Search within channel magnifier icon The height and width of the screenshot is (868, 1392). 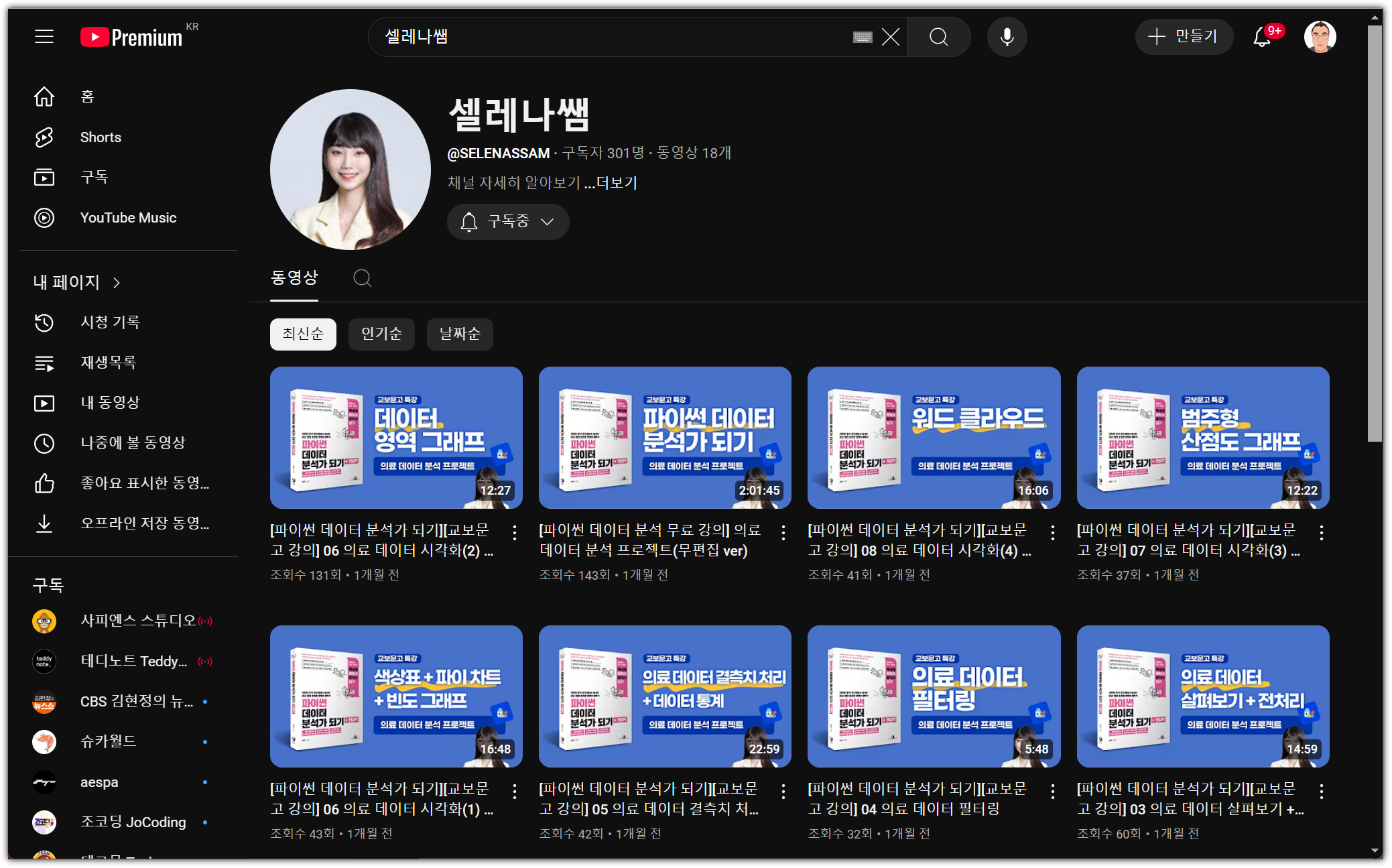pos(362,278)
